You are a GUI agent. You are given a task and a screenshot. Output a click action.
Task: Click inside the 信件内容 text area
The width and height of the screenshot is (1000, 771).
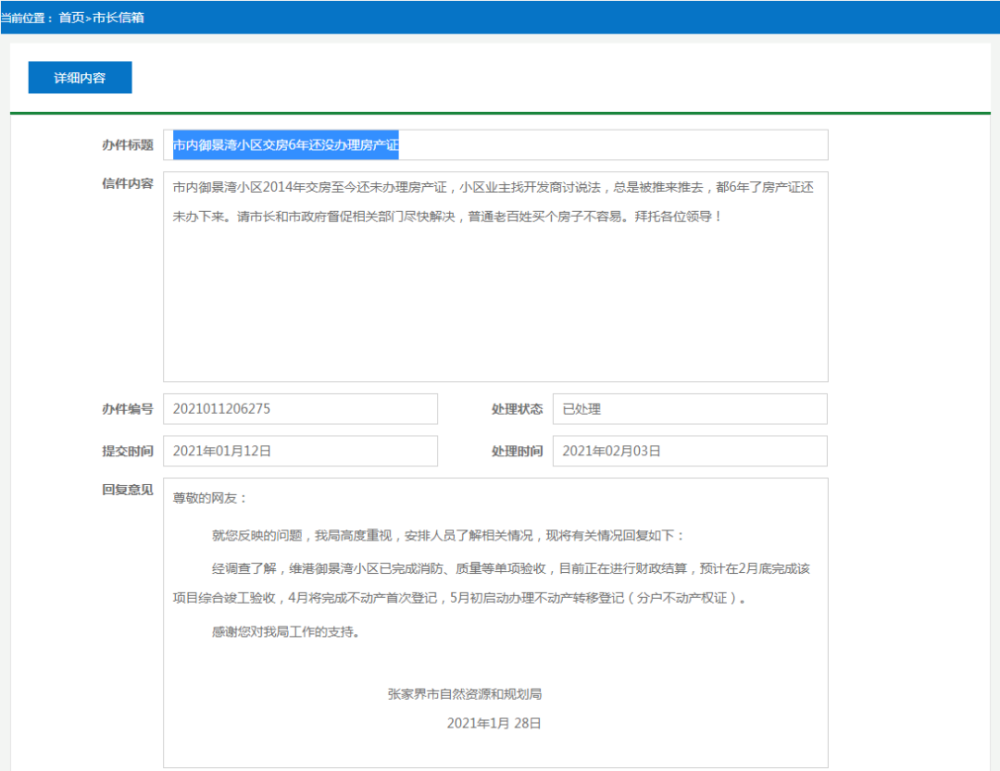[x=496, y=276]
